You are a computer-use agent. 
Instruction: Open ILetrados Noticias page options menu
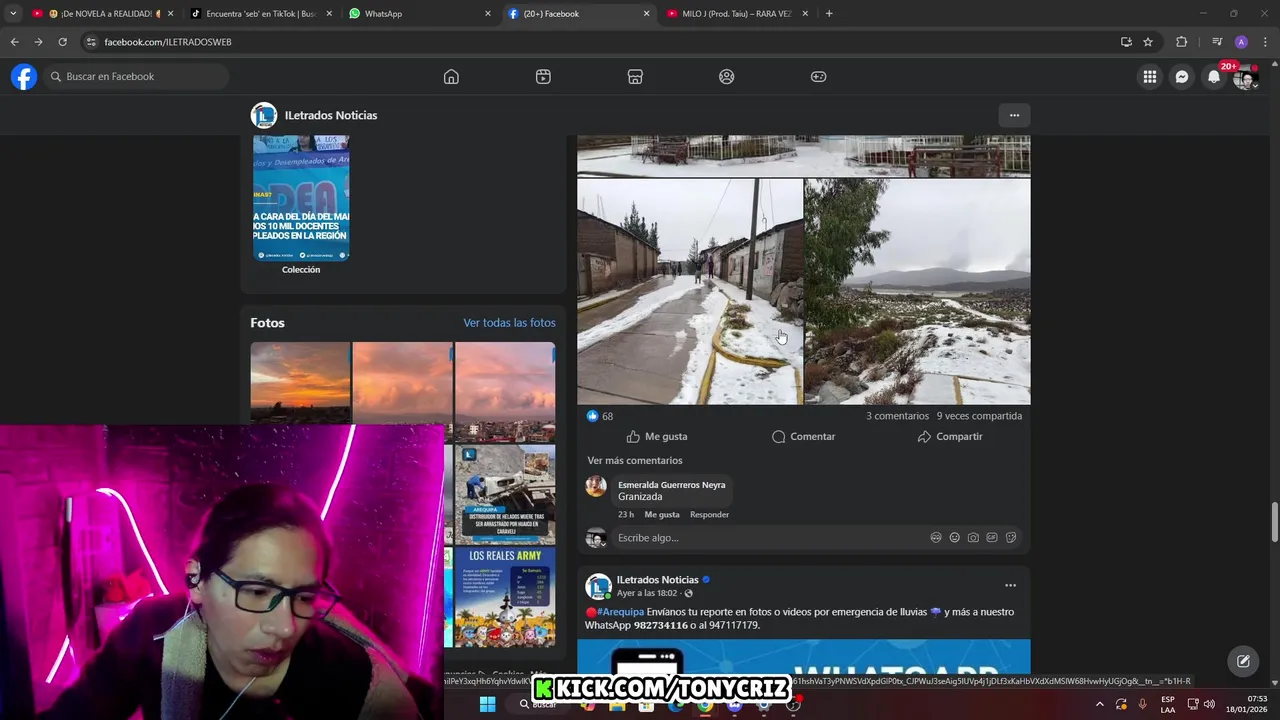point(1014,115)
